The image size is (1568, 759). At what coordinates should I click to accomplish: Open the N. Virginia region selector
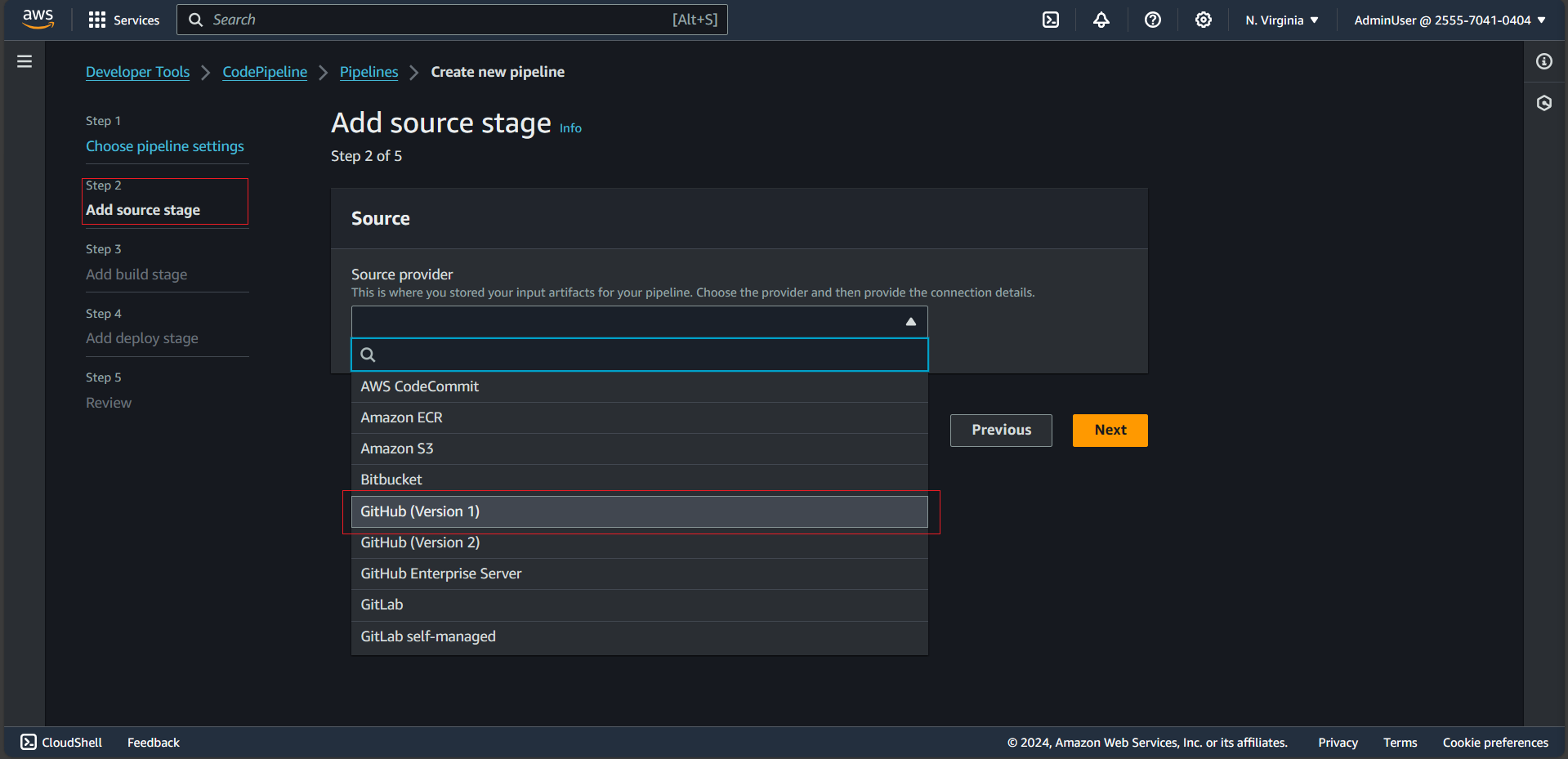(x=1282, y=20)
